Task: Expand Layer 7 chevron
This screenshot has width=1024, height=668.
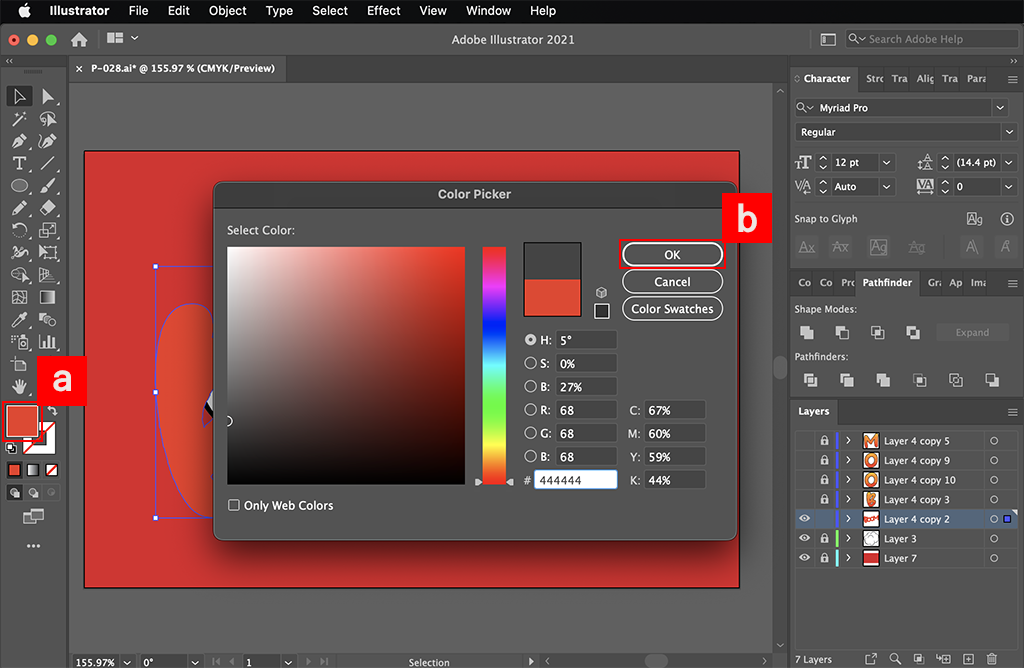Action: [x=848, y=558]
